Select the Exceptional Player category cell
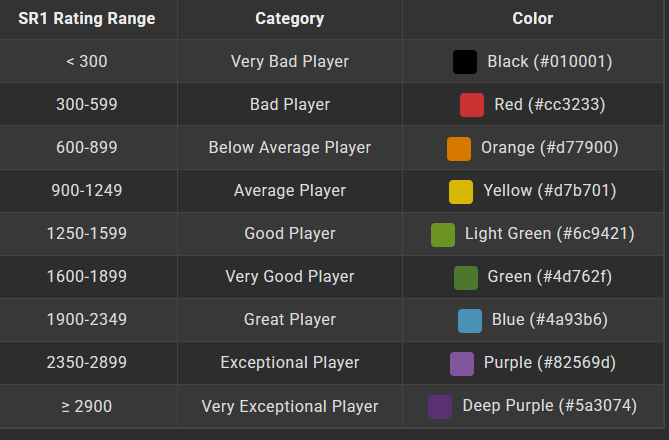Viewport: 669px width, 440px height. click(290, 363)
